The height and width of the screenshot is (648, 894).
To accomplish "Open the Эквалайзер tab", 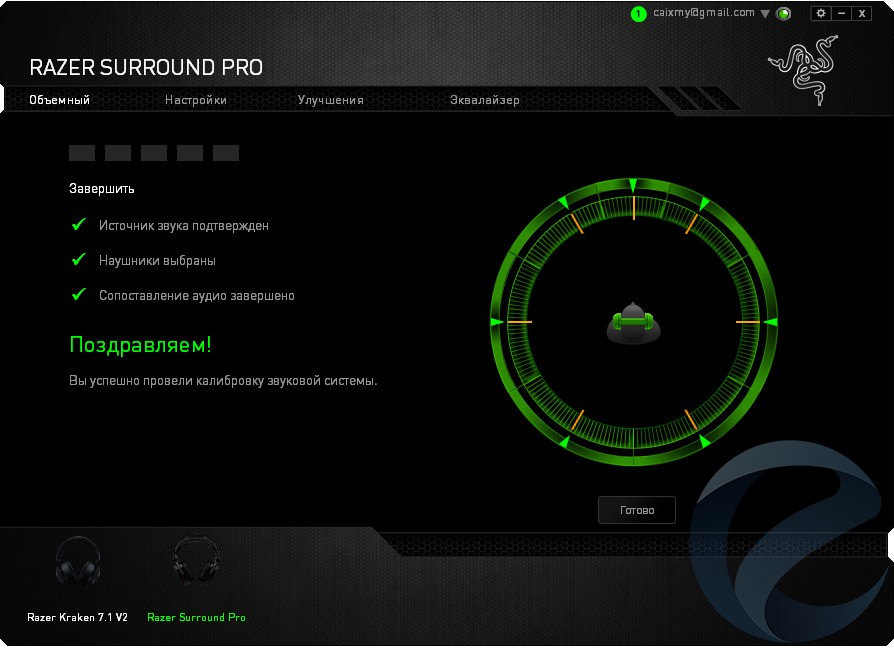I will [485, 100].
